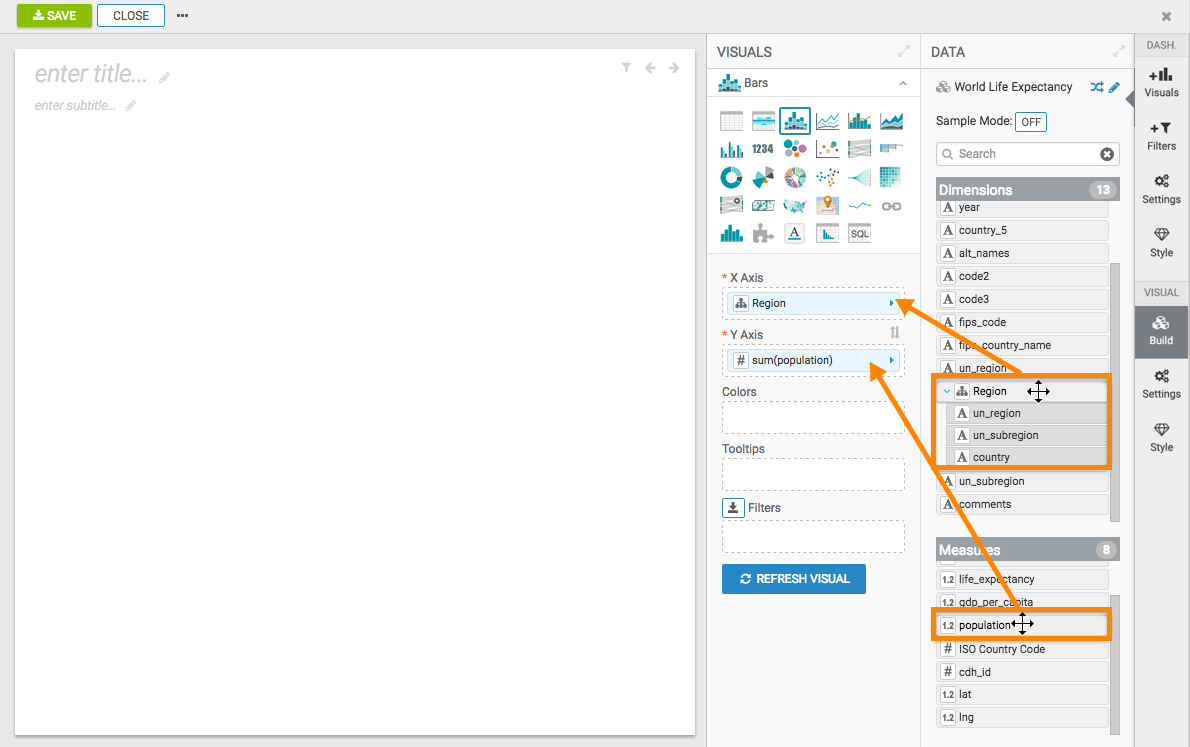Image resolution: width=1190 pixels, height=747 pixels.
Task: Open the sum(population) field options arrow
Action: pyautogui.click(x=891, y=360)
